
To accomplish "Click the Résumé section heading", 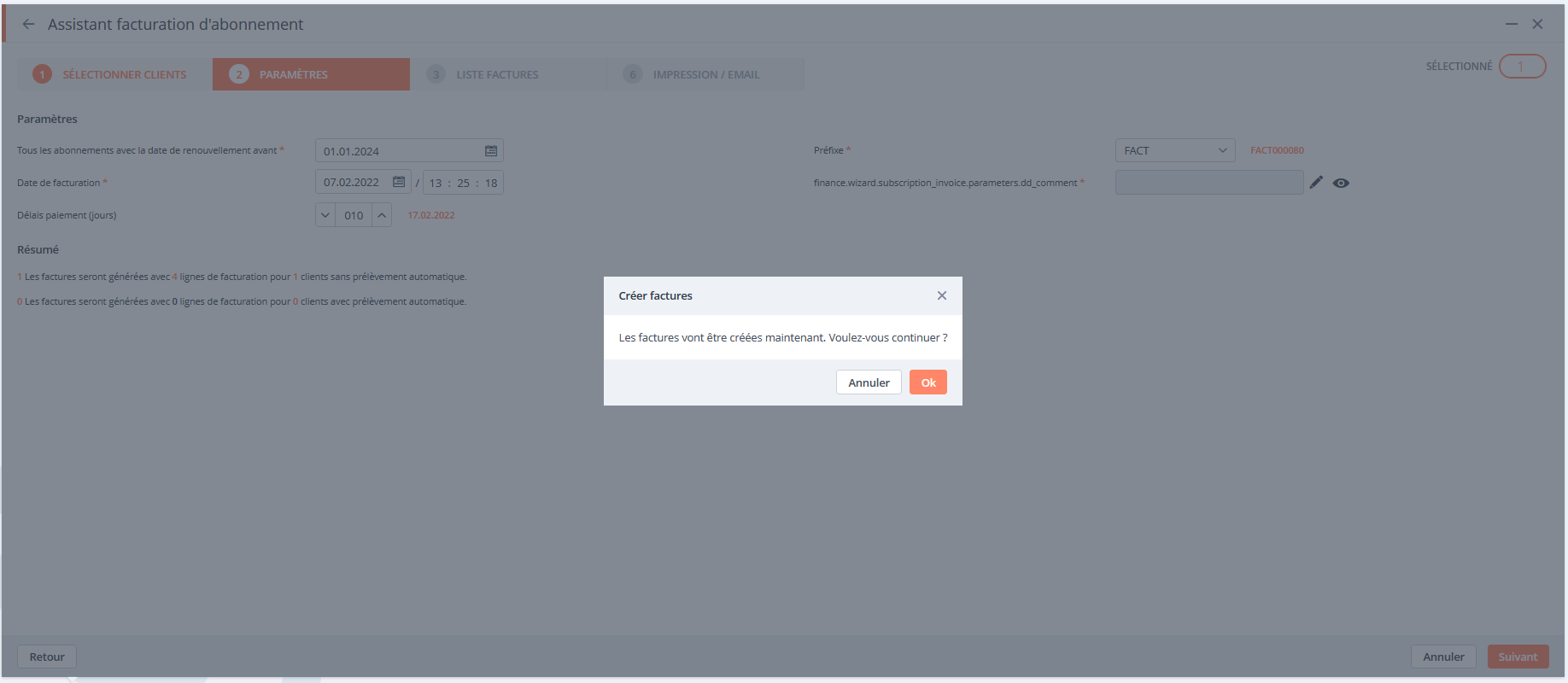I will coord(38,249).
